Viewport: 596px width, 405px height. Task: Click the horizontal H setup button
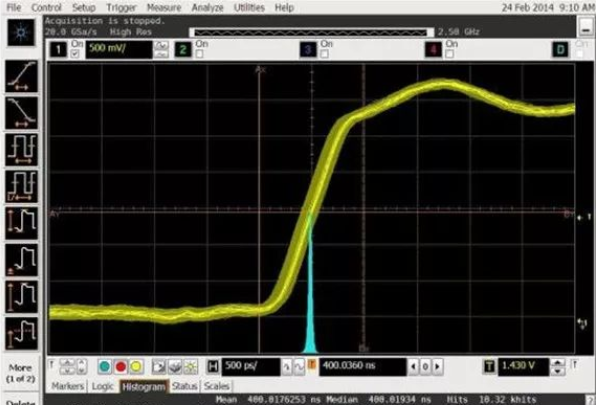tap(213, 367)
